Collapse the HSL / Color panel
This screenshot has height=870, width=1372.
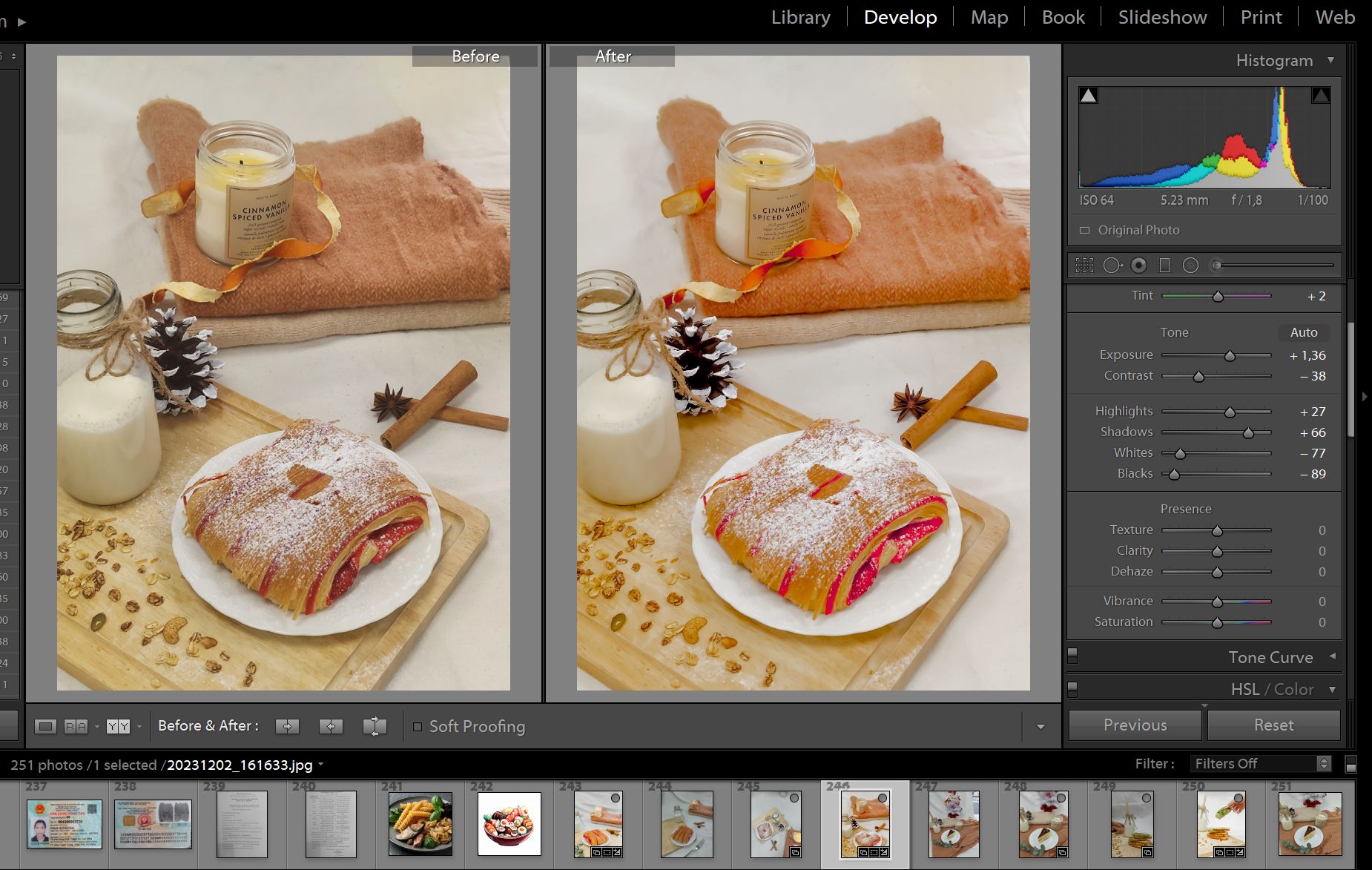[1332, 689]
